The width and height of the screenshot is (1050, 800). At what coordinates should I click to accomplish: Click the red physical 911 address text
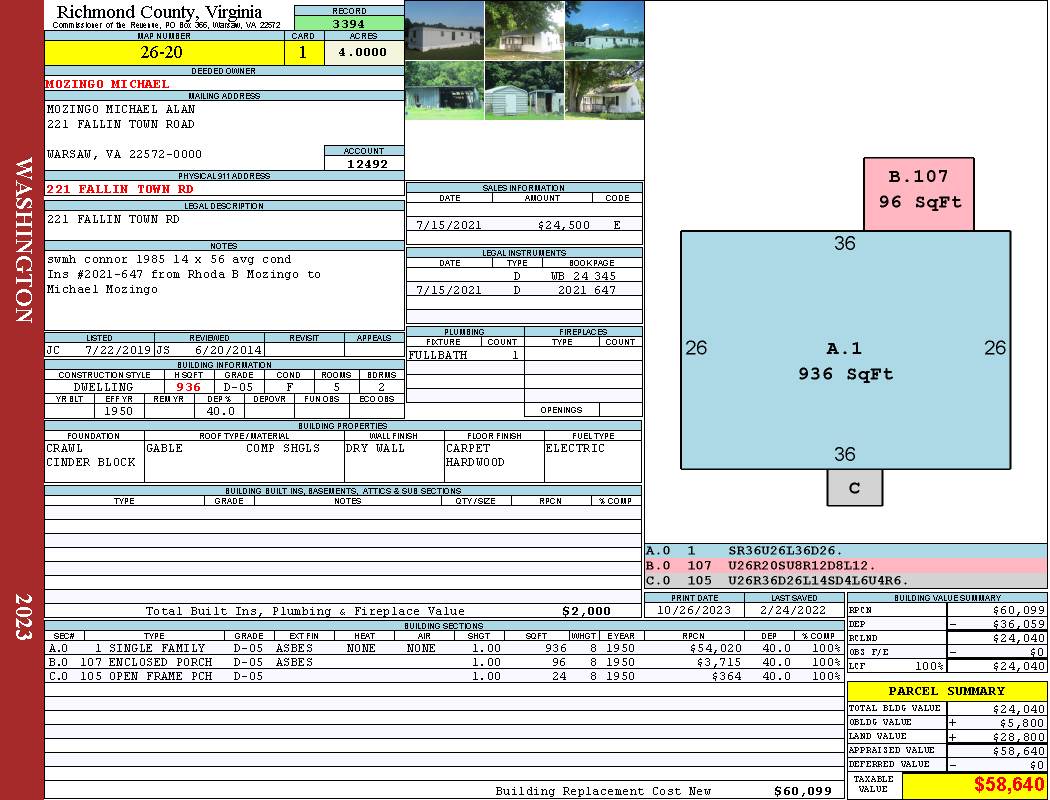click(x=120, y=189)
